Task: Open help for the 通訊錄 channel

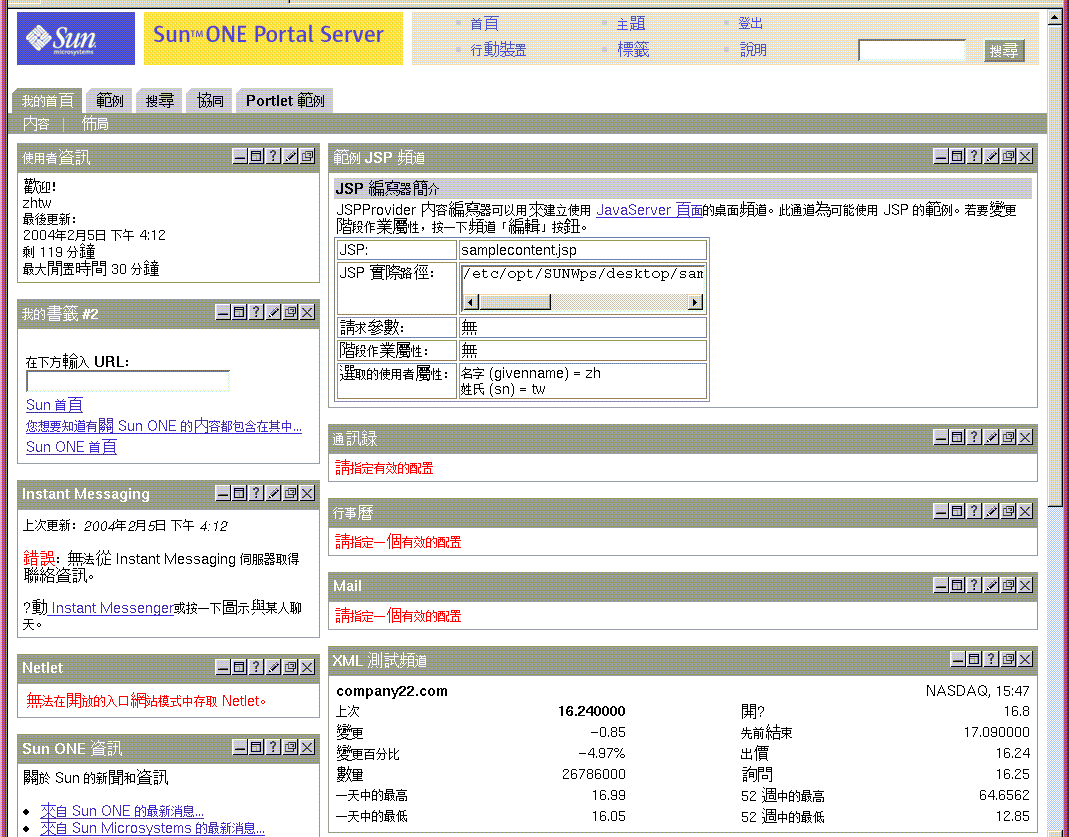Action: (974, 438)
